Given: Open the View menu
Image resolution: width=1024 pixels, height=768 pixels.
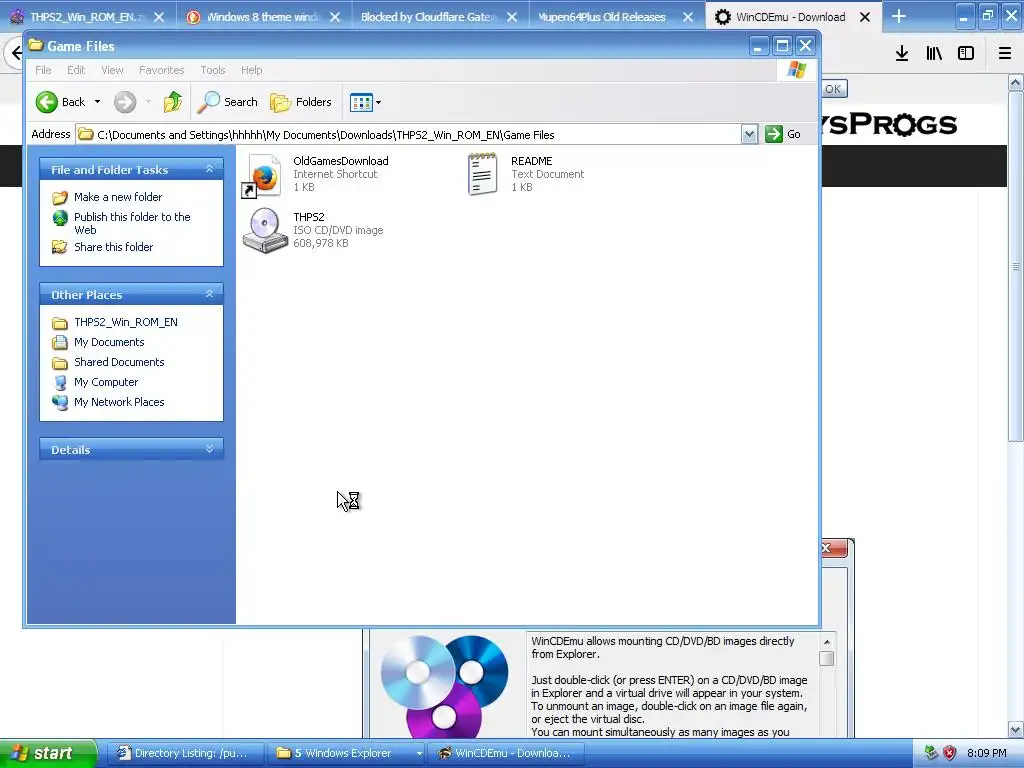Looking at the screenshot, I should (112, 70).
